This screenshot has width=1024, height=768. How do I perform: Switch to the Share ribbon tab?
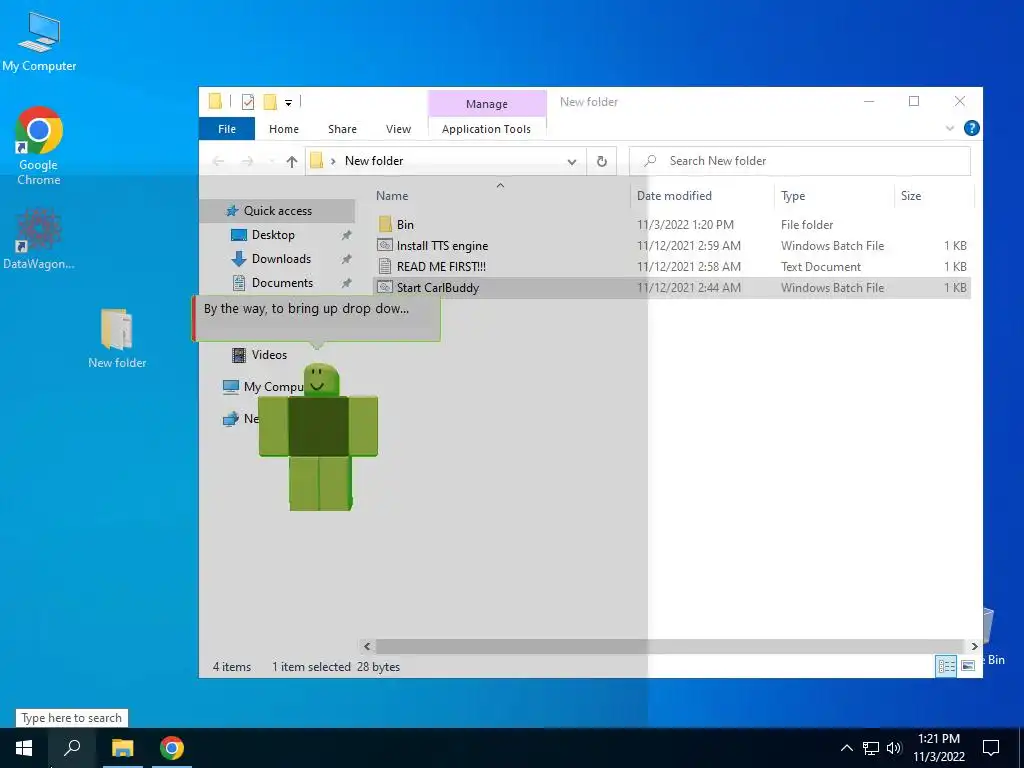click(342, 129)
